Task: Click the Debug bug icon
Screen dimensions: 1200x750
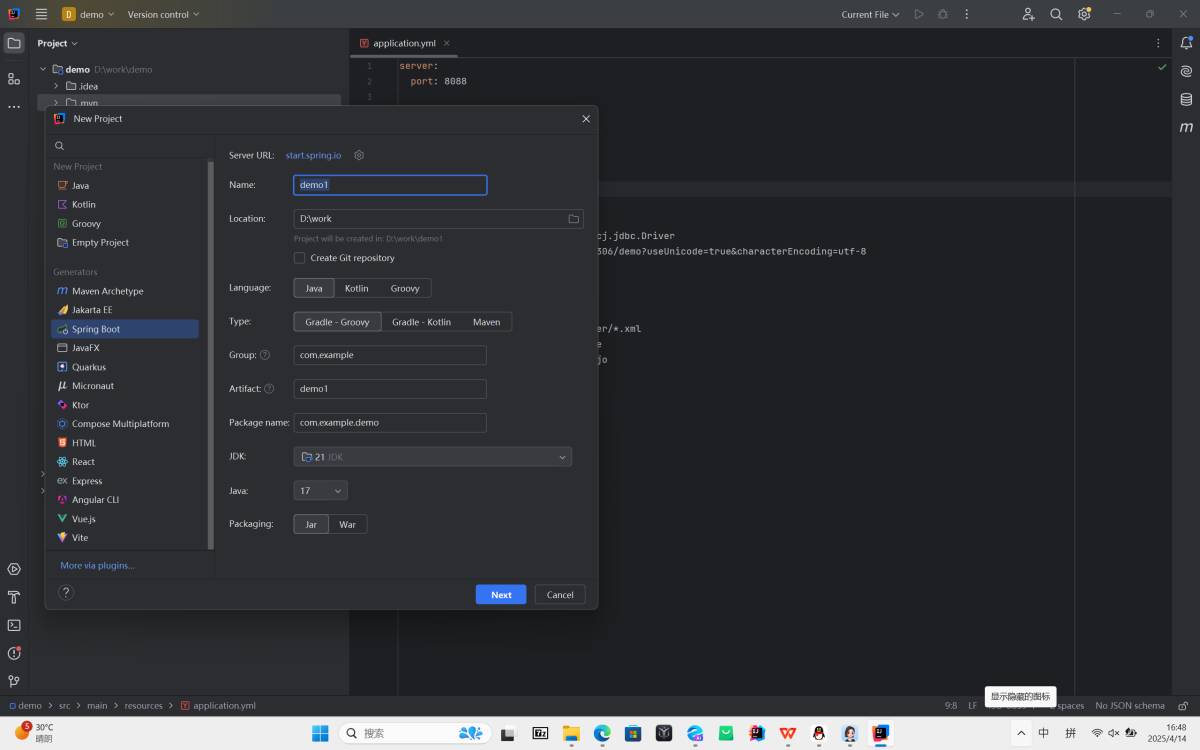Action: [943, 14]
